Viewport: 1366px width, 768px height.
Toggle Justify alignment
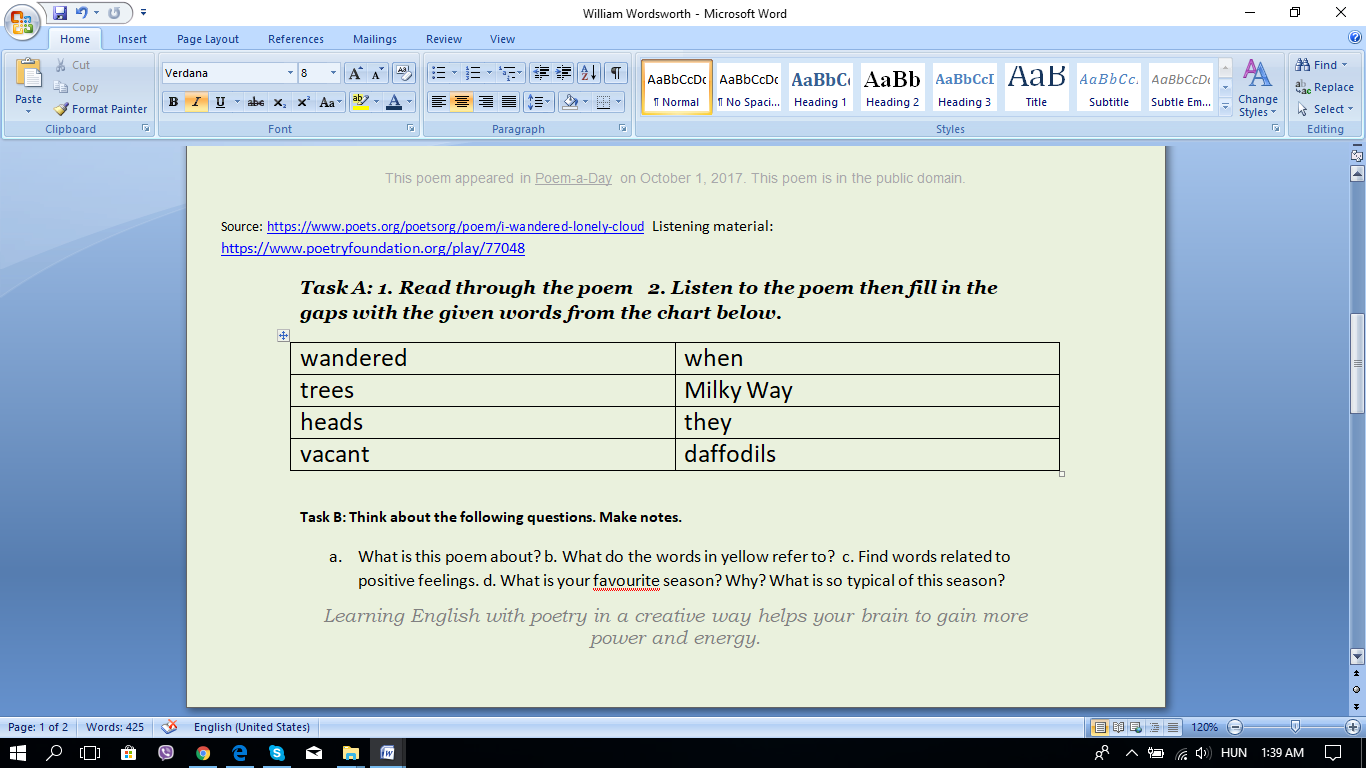click(509, 102)
